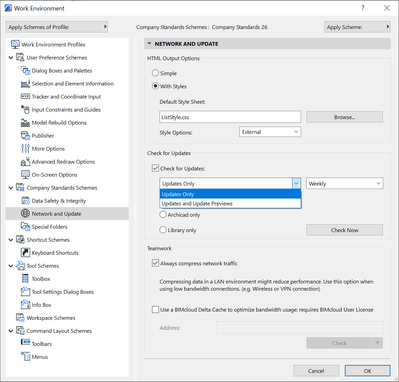Viewport: 399px width, 382px height.
Task: Toggle Check for Updates checkbox
Action: click(155, 168)
